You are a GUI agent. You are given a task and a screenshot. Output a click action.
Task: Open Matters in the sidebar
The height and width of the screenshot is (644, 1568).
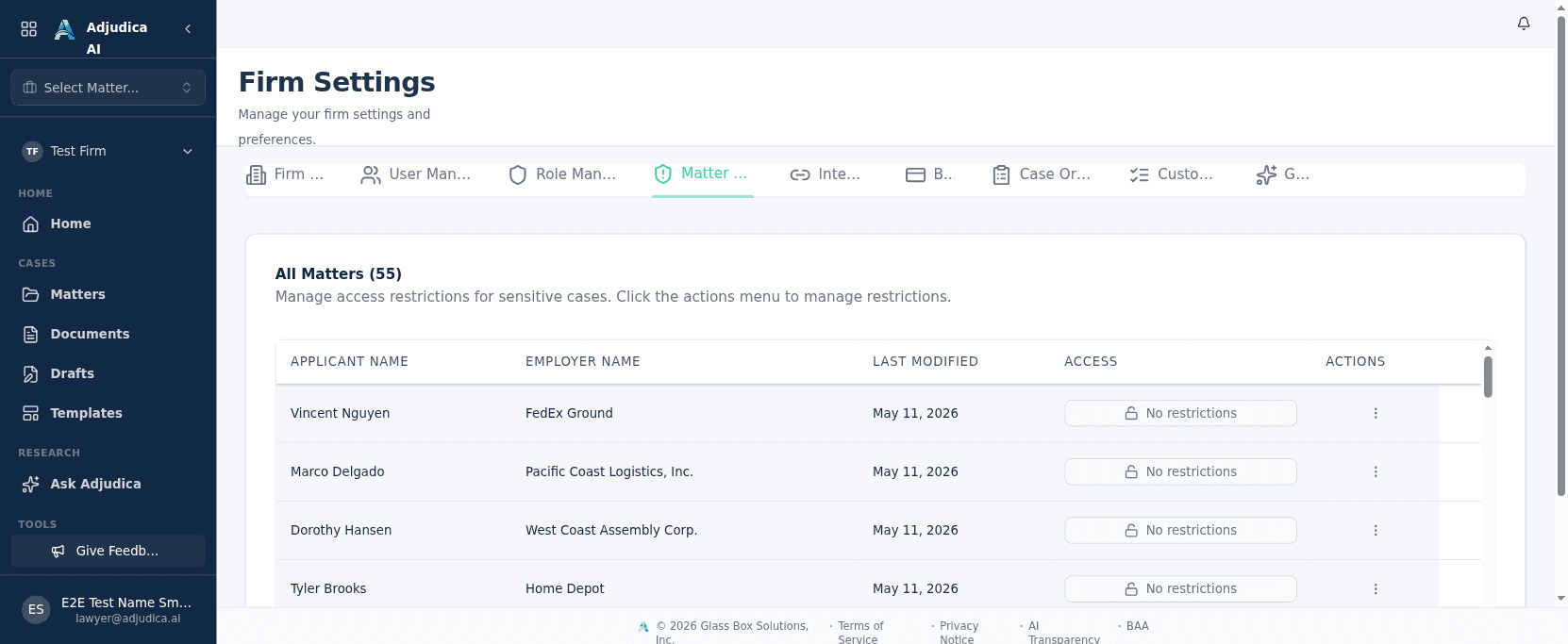(x=108, y=294)
